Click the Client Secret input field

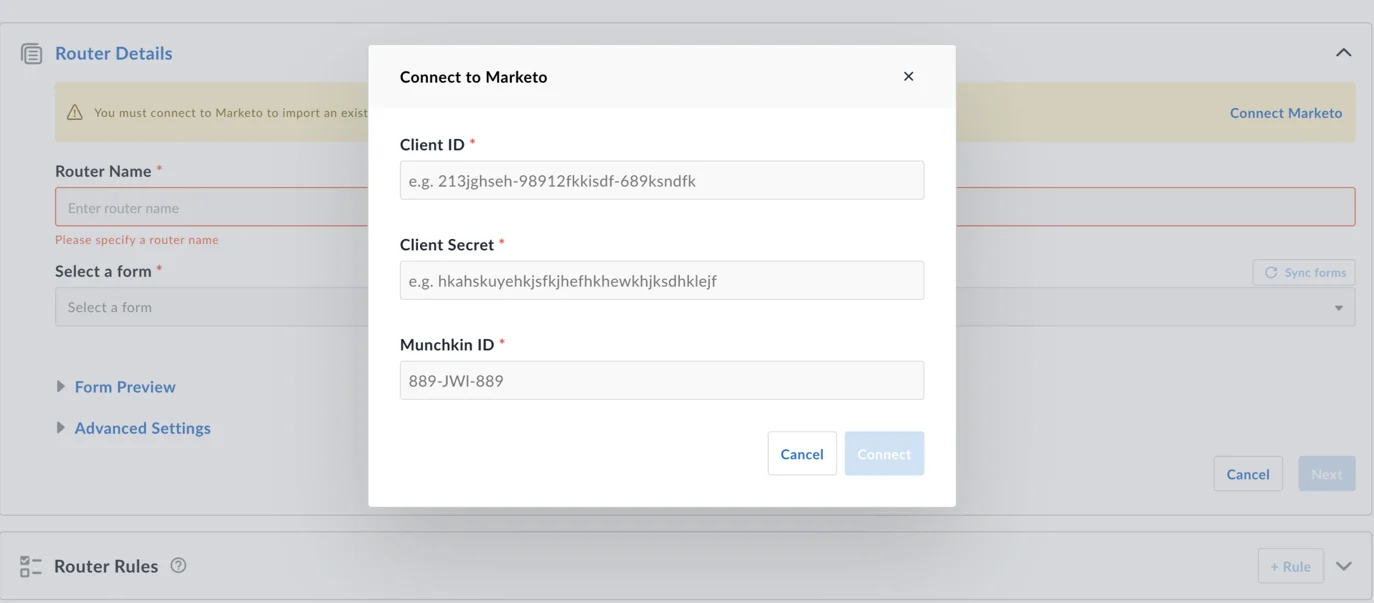coord(661,280)
